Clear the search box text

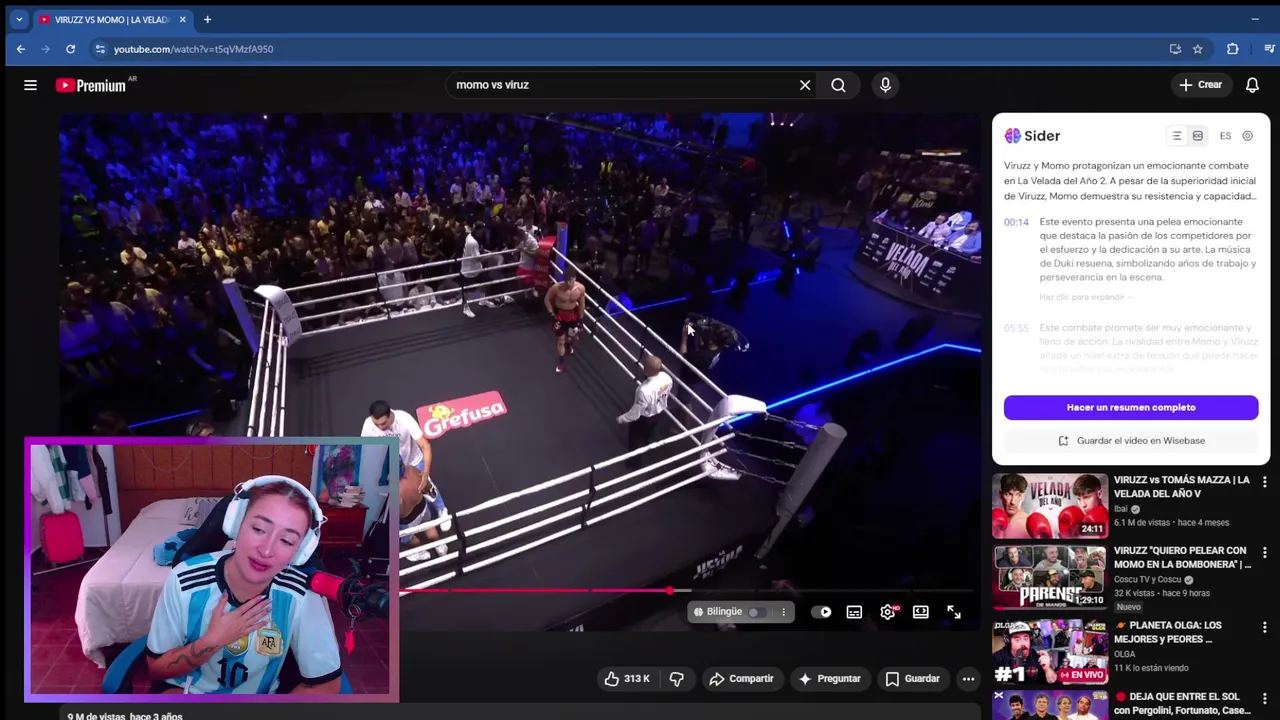[x=805, y=85]
